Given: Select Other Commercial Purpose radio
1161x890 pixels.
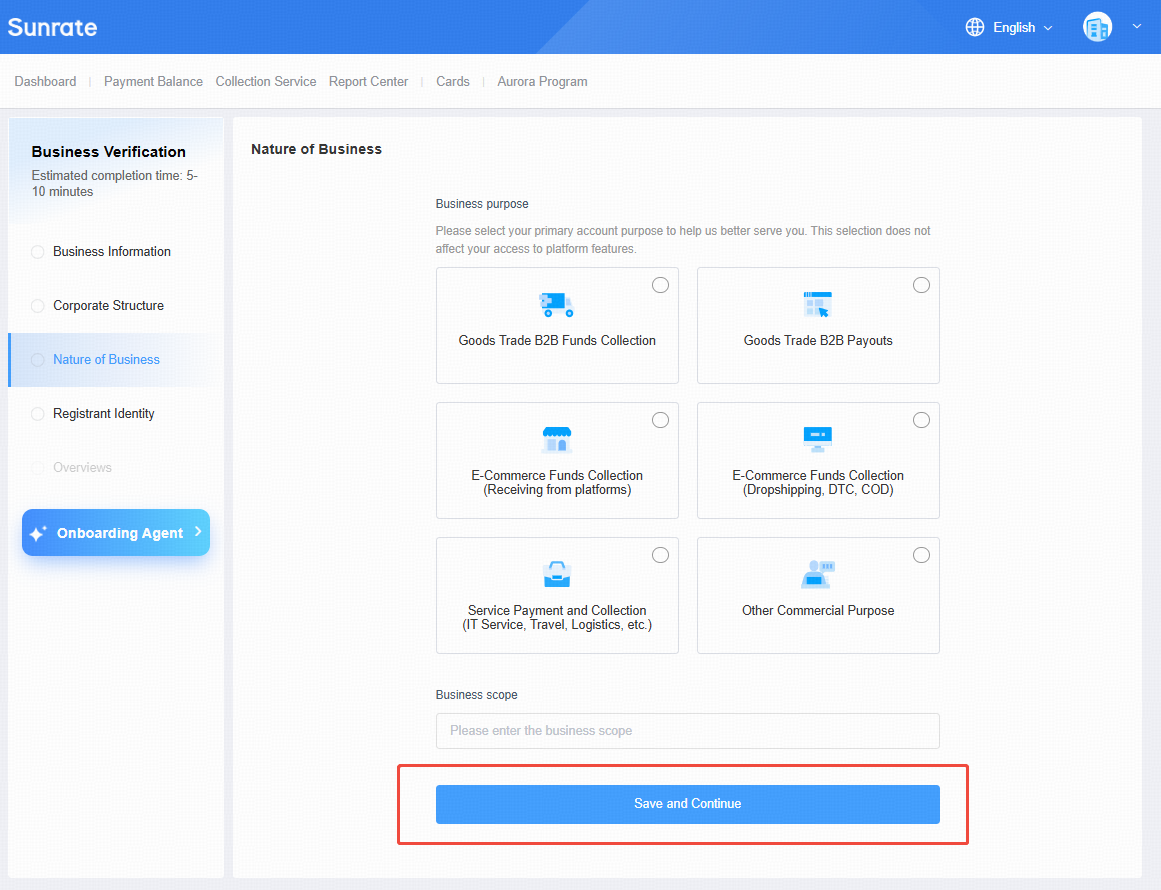Looking at the screenshot, I should [921, 555].
